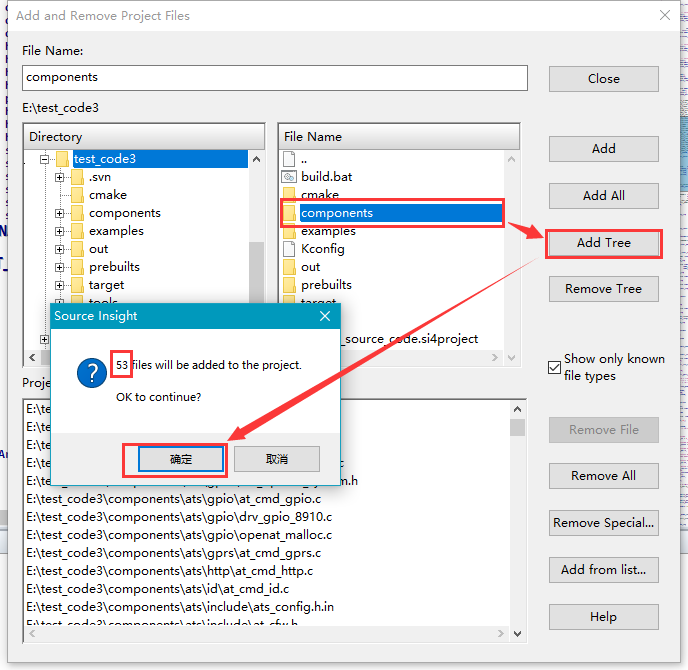Select target folder in Directory tree
Viewport: 688px width, 670px height.
click(x=106, y=285)
